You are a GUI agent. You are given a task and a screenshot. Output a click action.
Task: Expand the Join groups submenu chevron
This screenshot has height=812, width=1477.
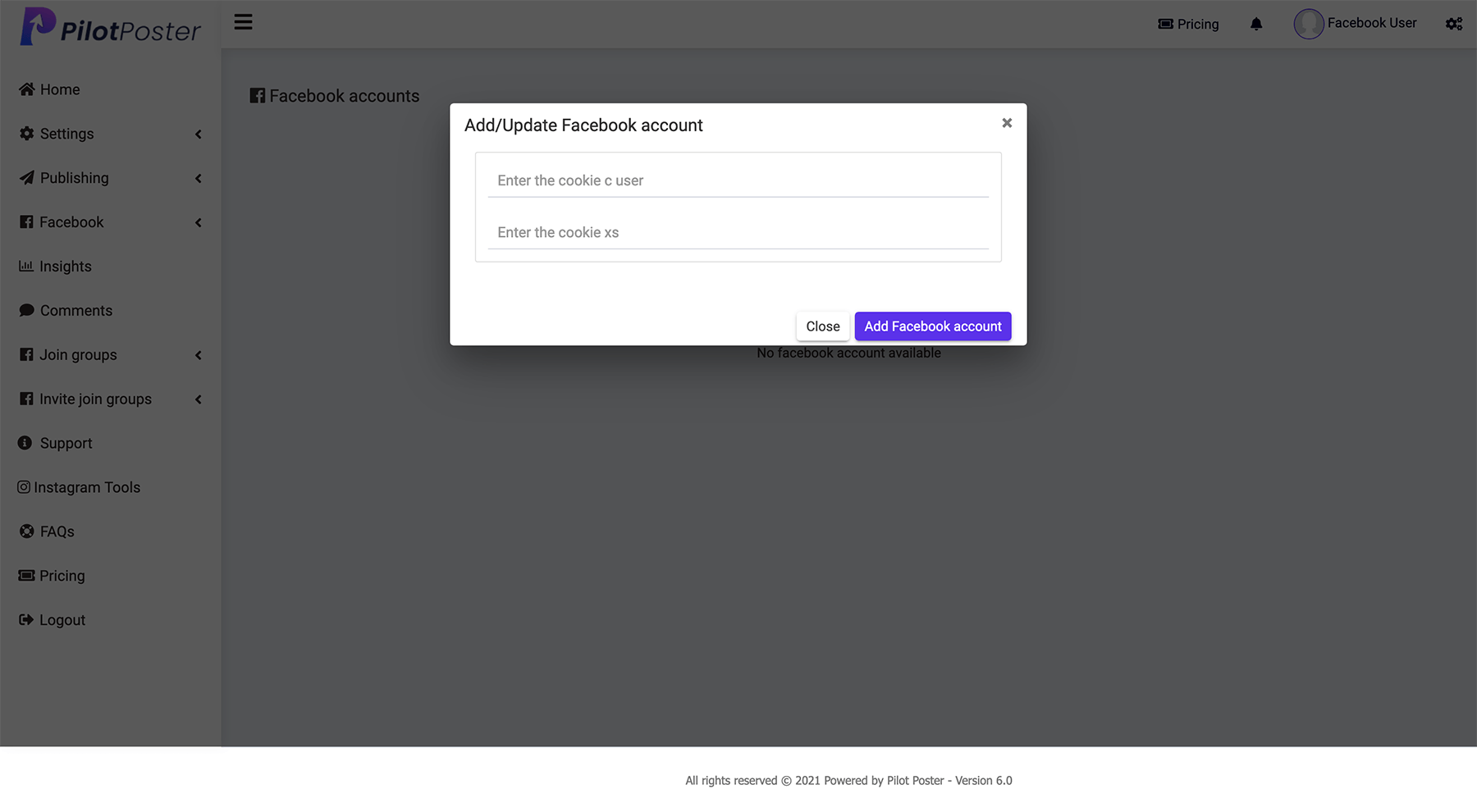coord(198,355)
